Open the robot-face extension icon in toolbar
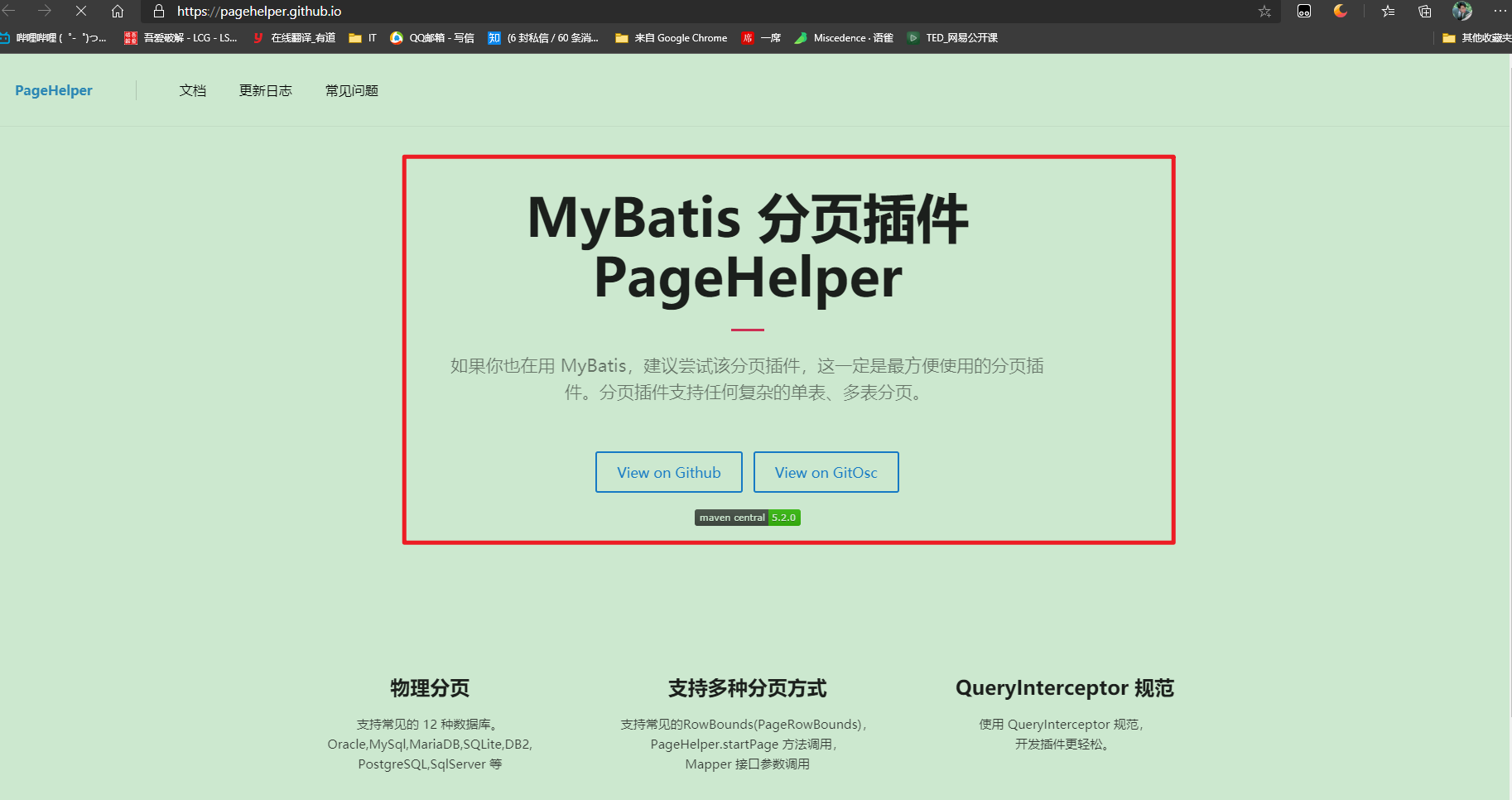 pos(1304,11)
